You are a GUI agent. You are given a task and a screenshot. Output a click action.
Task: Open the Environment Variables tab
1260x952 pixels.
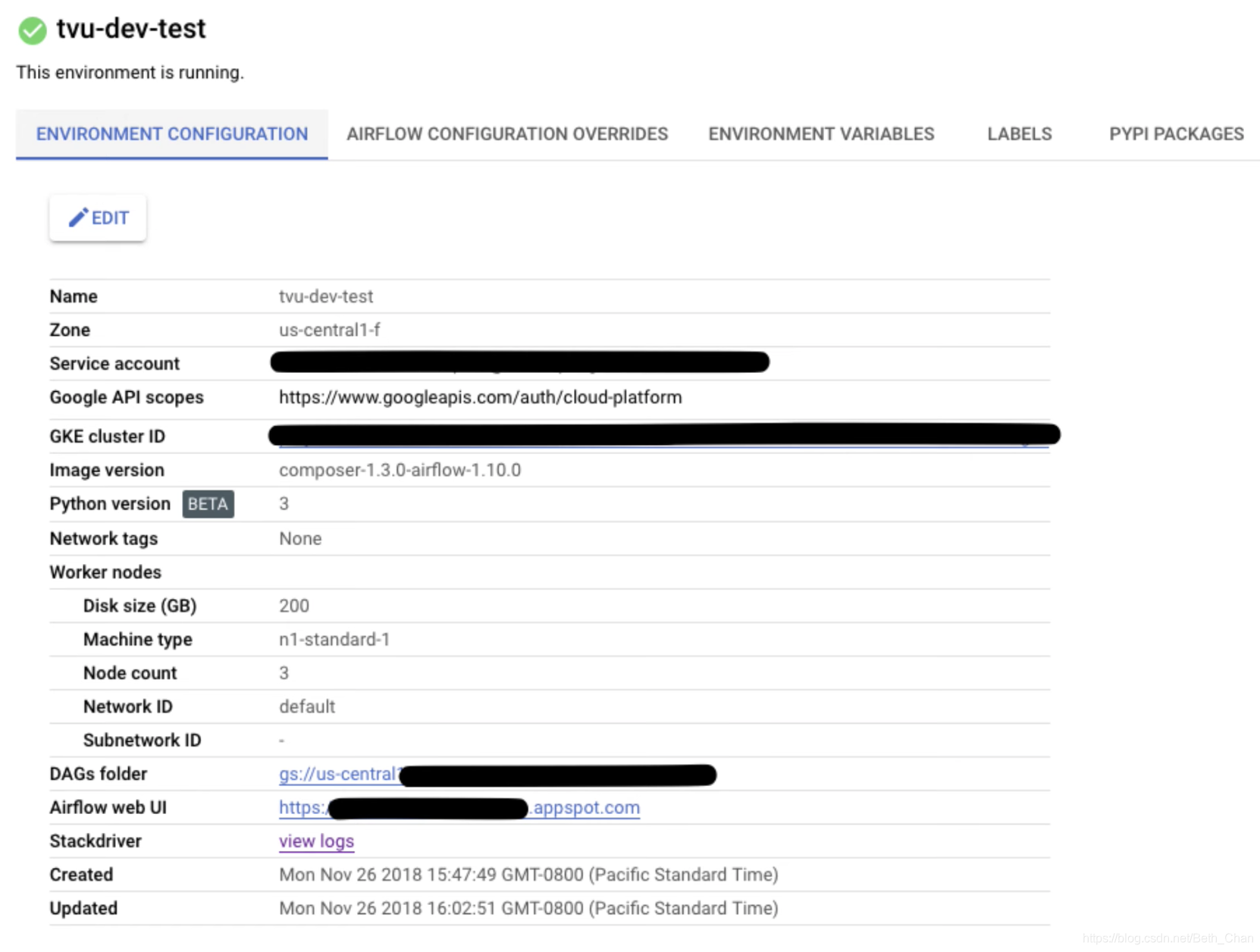[821, 134]
